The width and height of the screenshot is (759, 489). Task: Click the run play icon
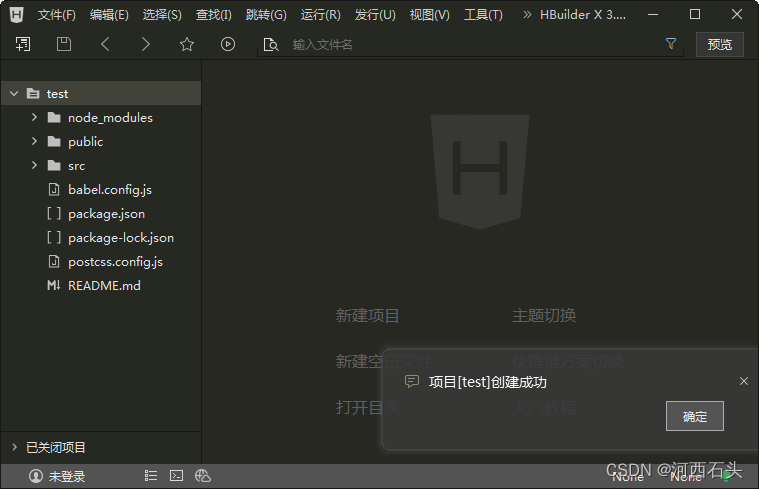228,45
